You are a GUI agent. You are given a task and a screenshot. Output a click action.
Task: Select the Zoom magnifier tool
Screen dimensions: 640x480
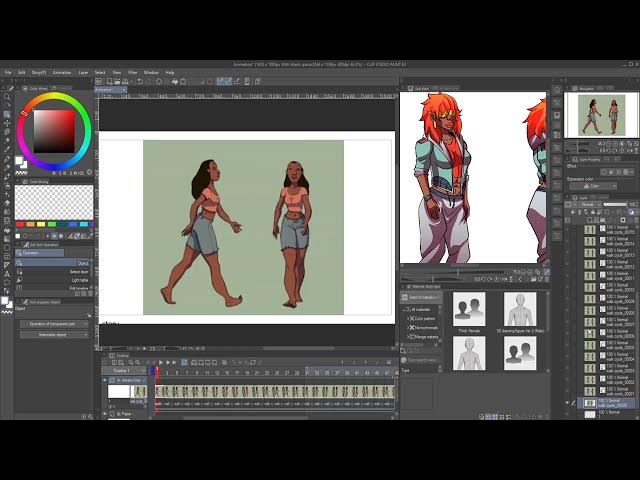7,97
